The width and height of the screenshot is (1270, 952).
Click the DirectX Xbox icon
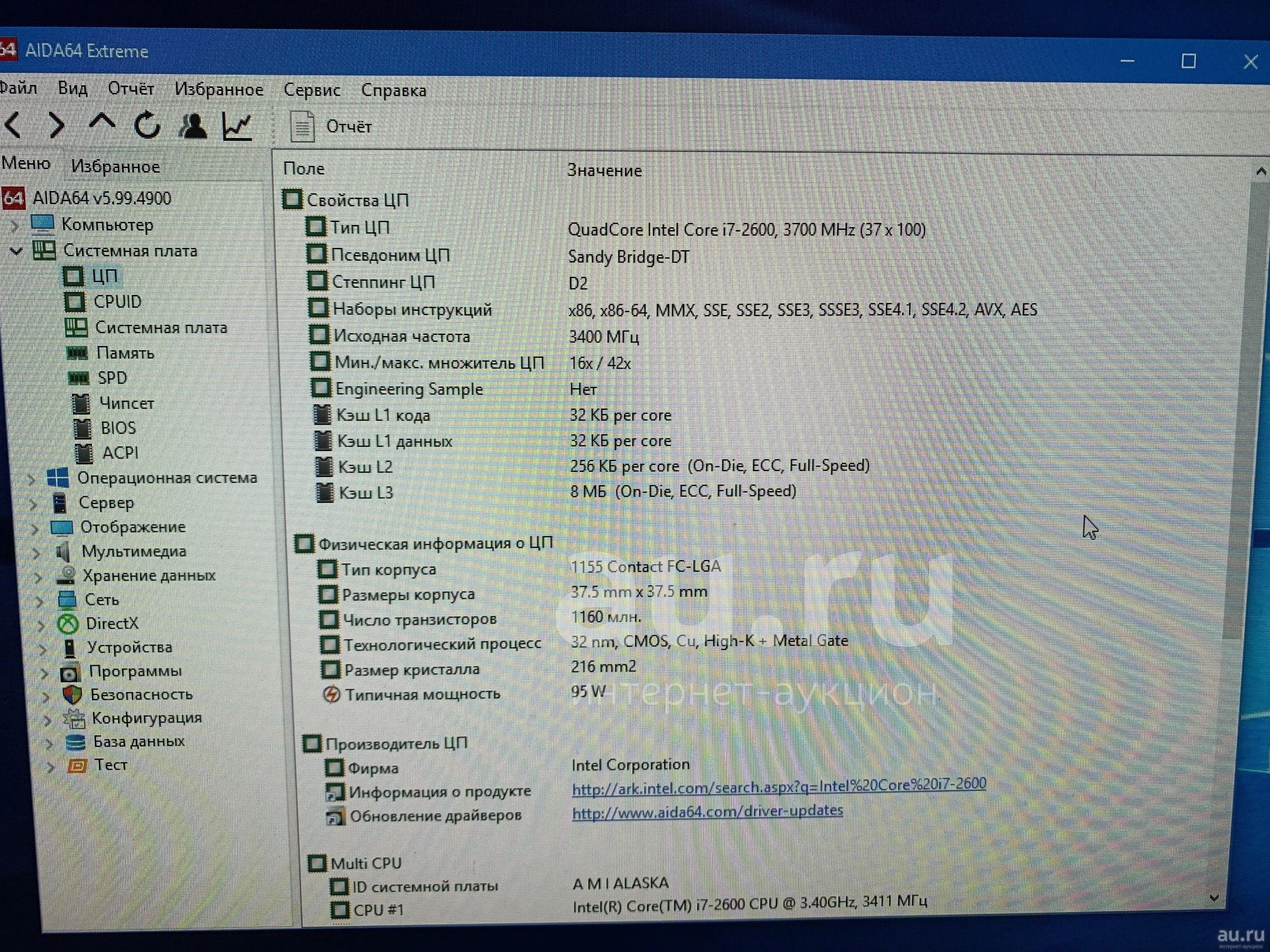point(68,624)
